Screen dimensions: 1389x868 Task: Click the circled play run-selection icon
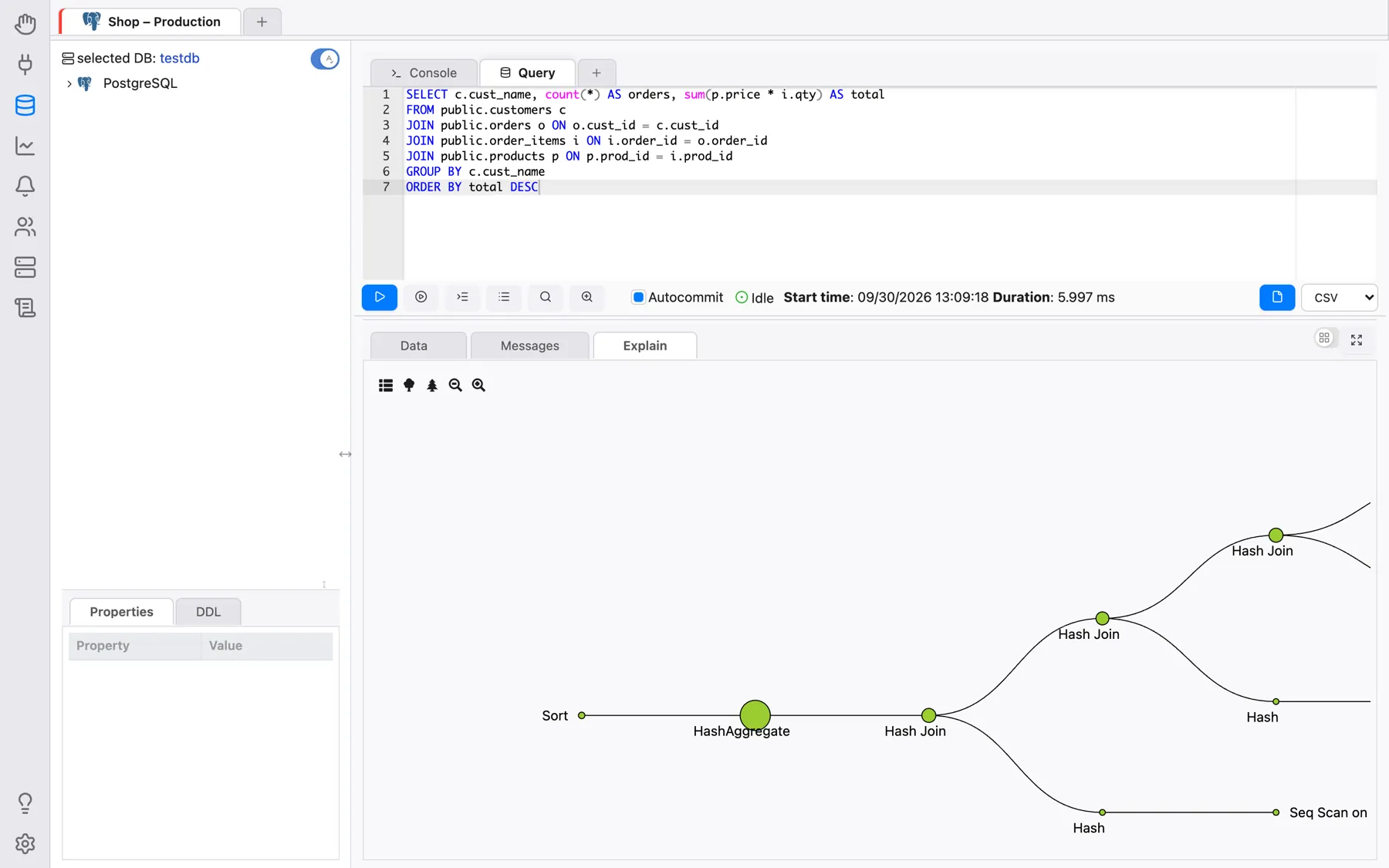point(421,297)
